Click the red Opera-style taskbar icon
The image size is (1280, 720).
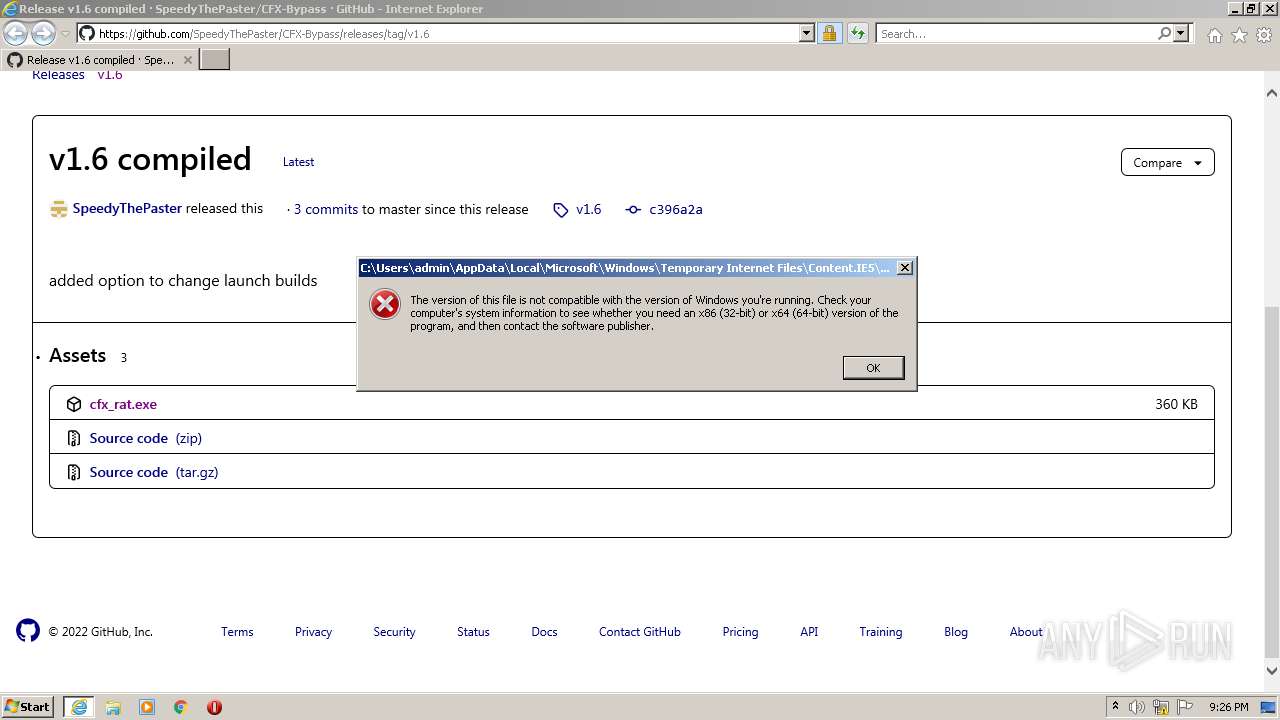tap(214, 707)
